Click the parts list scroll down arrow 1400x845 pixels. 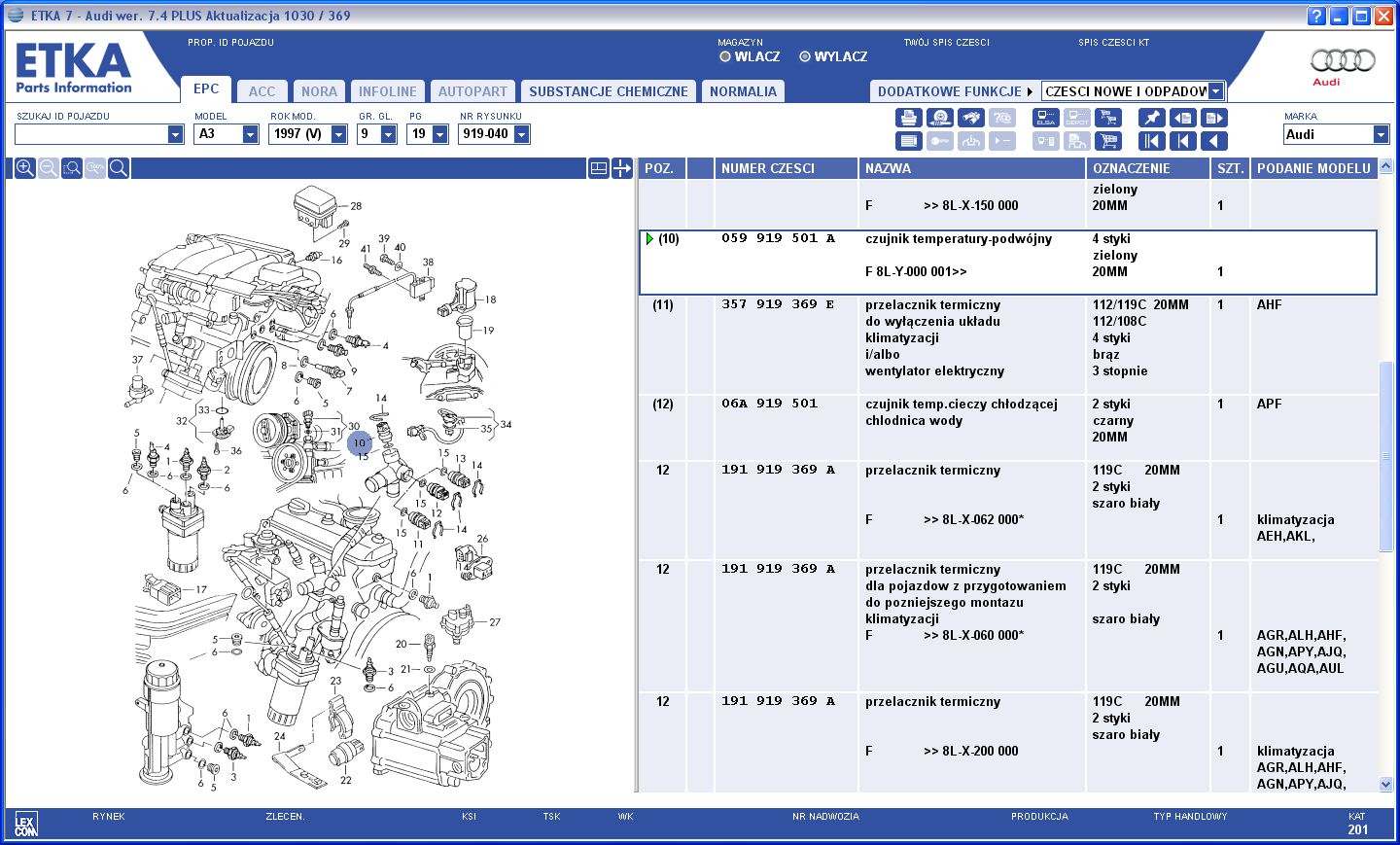point(1386,784)
